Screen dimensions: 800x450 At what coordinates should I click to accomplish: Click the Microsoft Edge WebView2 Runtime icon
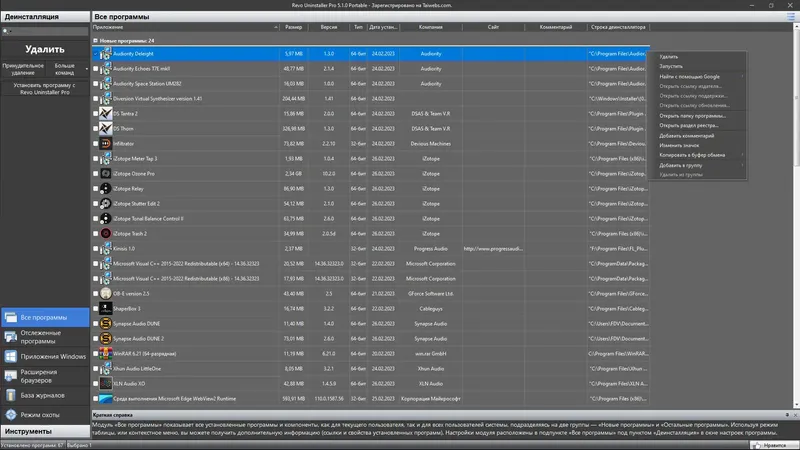(106, 398)
